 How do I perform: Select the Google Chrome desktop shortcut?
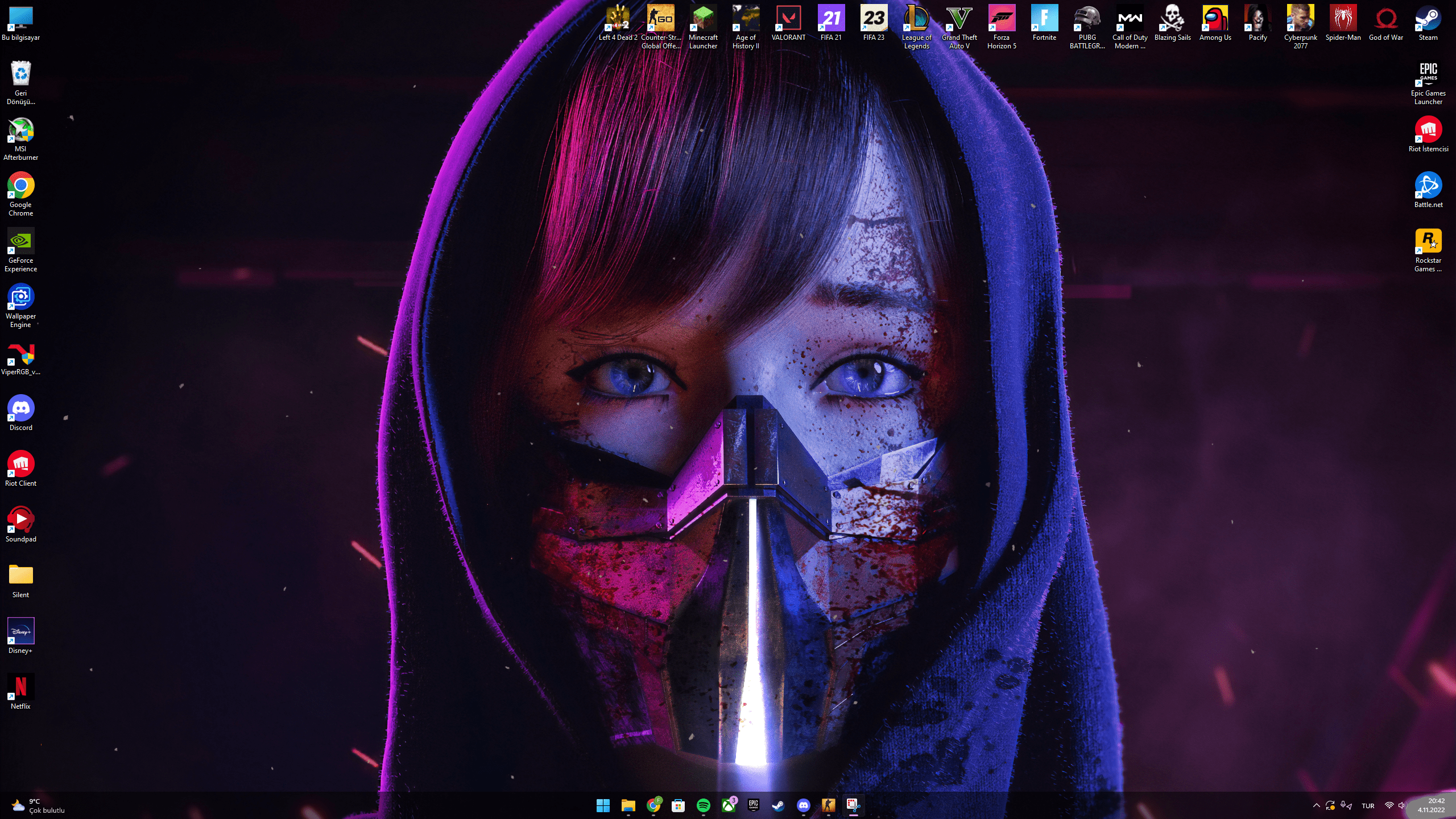click(x=20, y=195)
